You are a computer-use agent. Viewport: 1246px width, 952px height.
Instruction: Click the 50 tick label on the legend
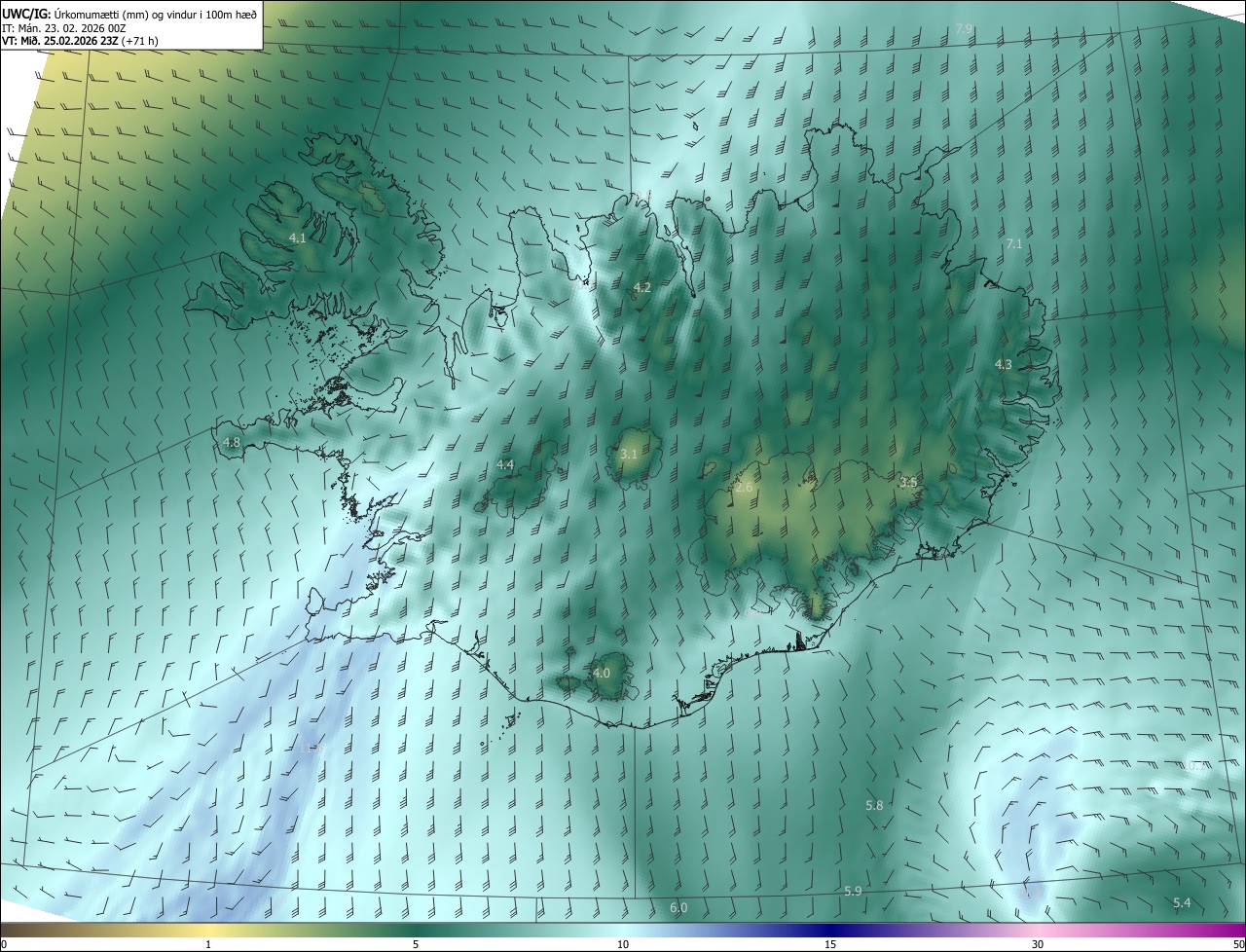[x=1238, y=944]
